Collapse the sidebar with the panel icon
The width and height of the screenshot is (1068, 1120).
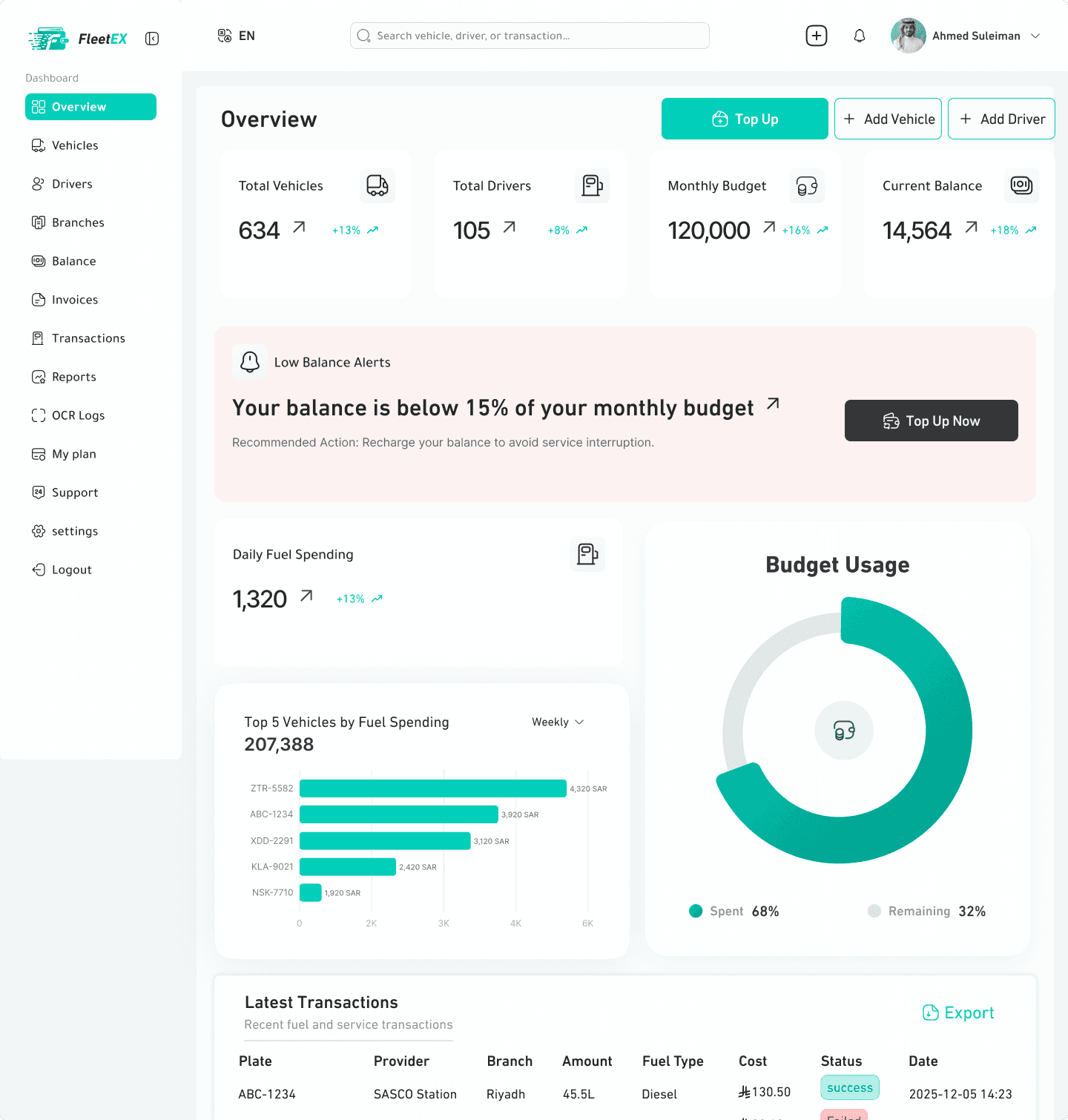click(152, 39)
